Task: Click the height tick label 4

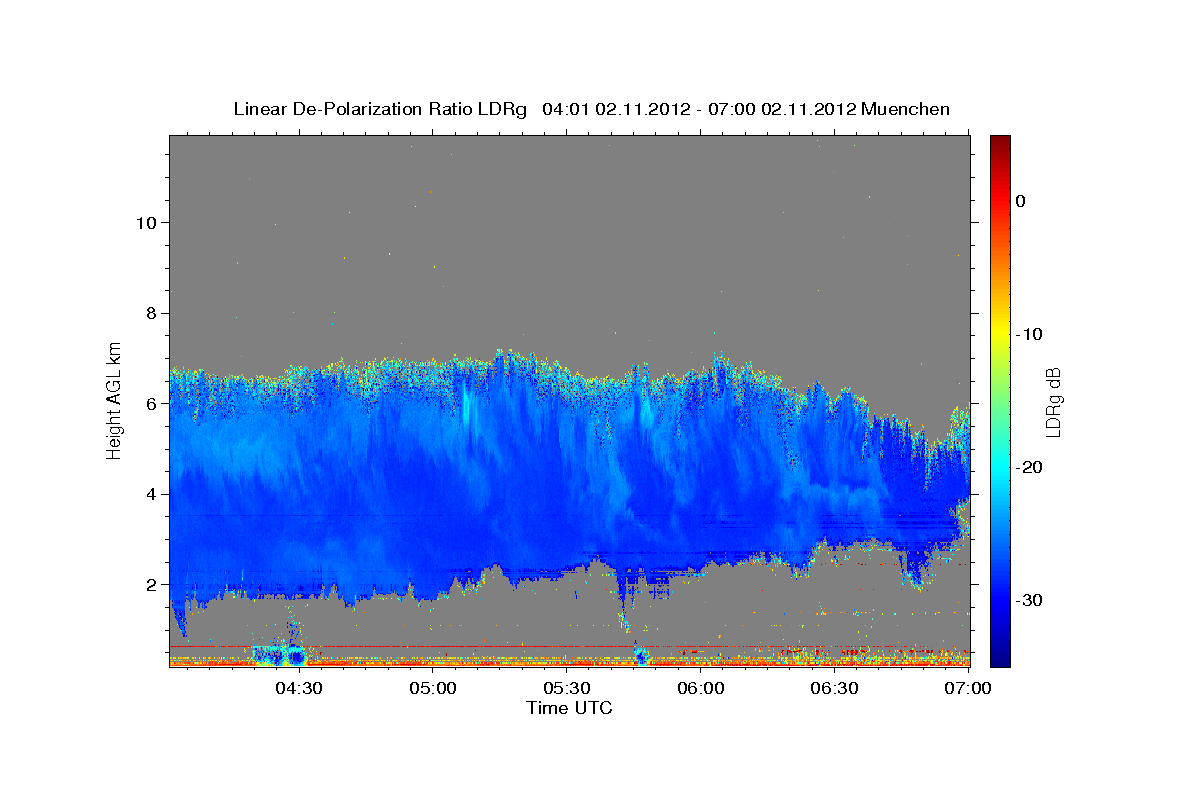Action: click(x=150, y=494)
